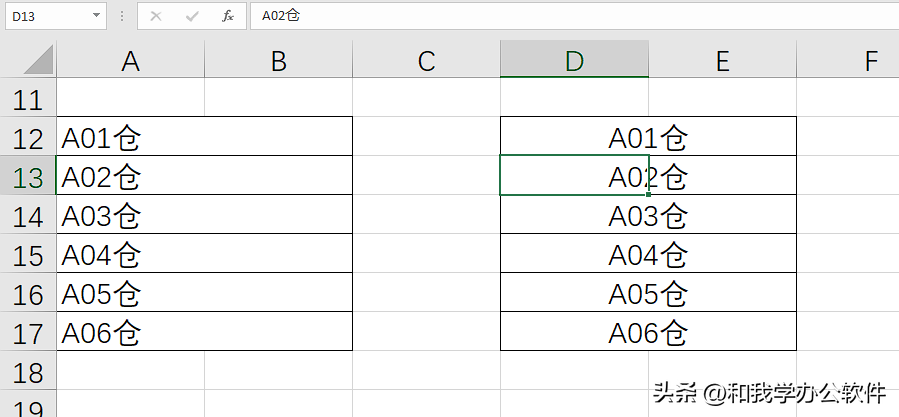Click the formula bar text A02仓
This screenshot has width=899, height=417.
tap(280, 16)
